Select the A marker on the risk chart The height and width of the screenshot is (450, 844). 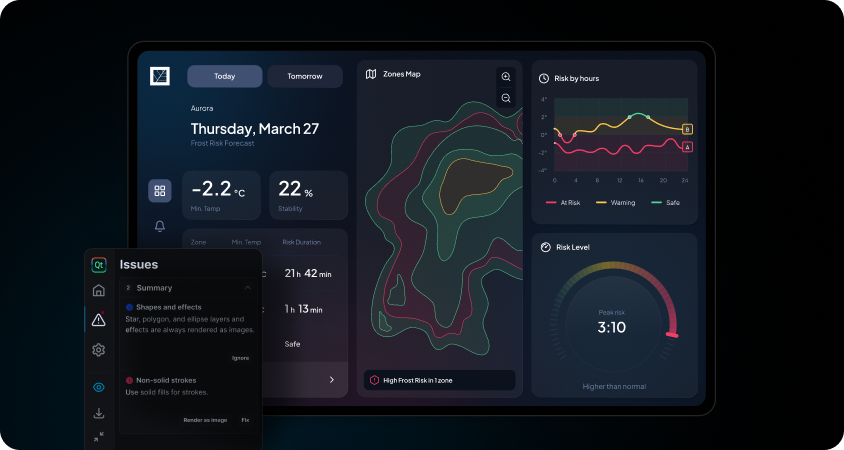coord(687,146)
